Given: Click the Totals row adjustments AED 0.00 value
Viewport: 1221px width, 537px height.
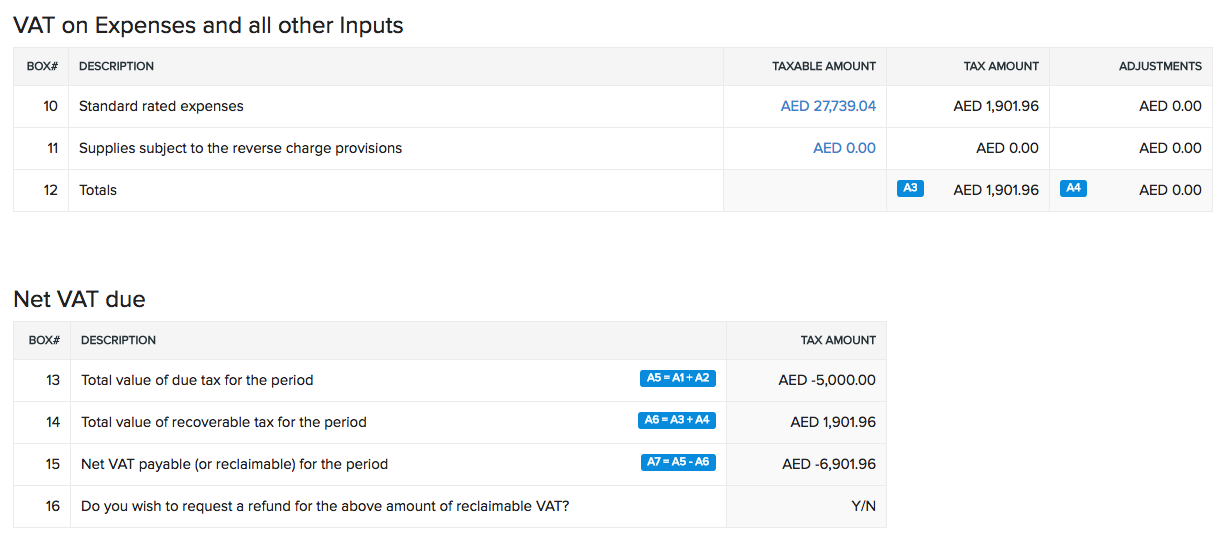Looking at the screenshot, I should click(x=1170, y=190).
